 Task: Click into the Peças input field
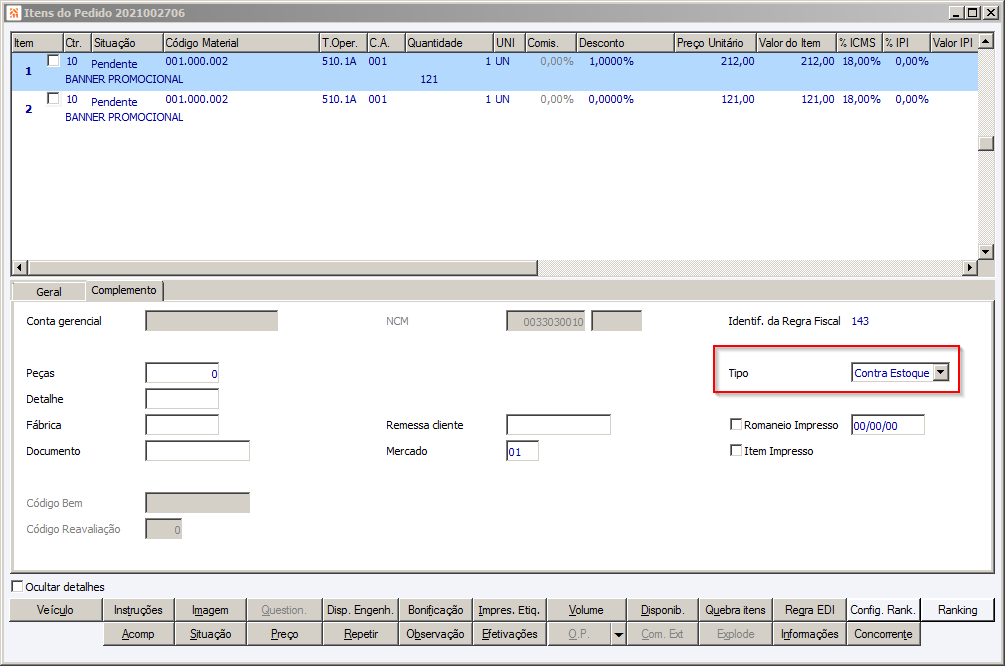click(x=182, y=373)
